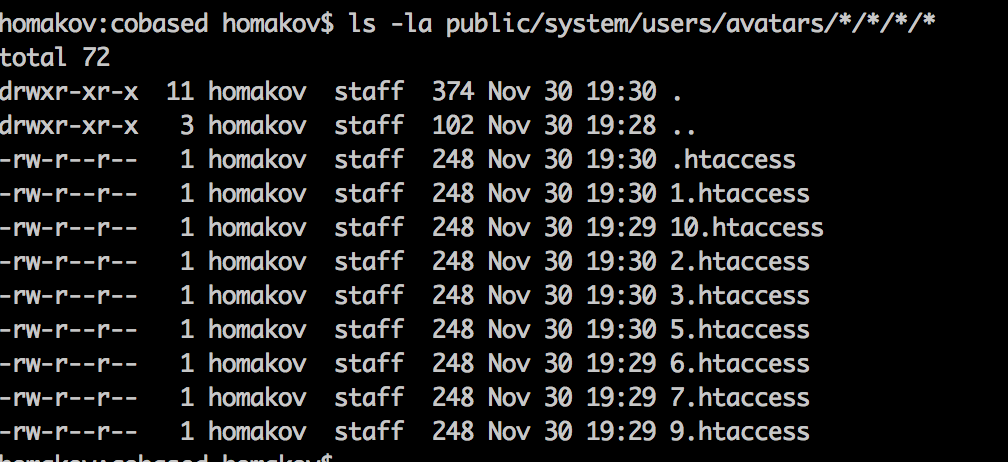The height and width of the screenshot is (462, 1008).
Task: Select the 1.htaccess filename
Action: [740, 193]
